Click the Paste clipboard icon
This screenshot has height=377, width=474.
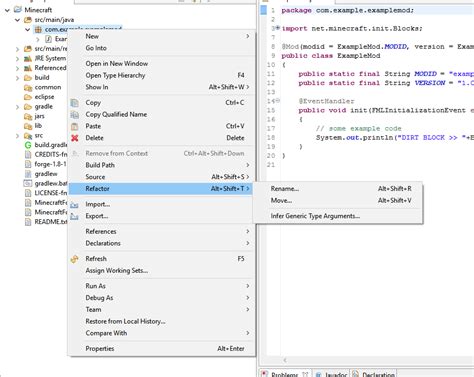[x=75, y=126]
